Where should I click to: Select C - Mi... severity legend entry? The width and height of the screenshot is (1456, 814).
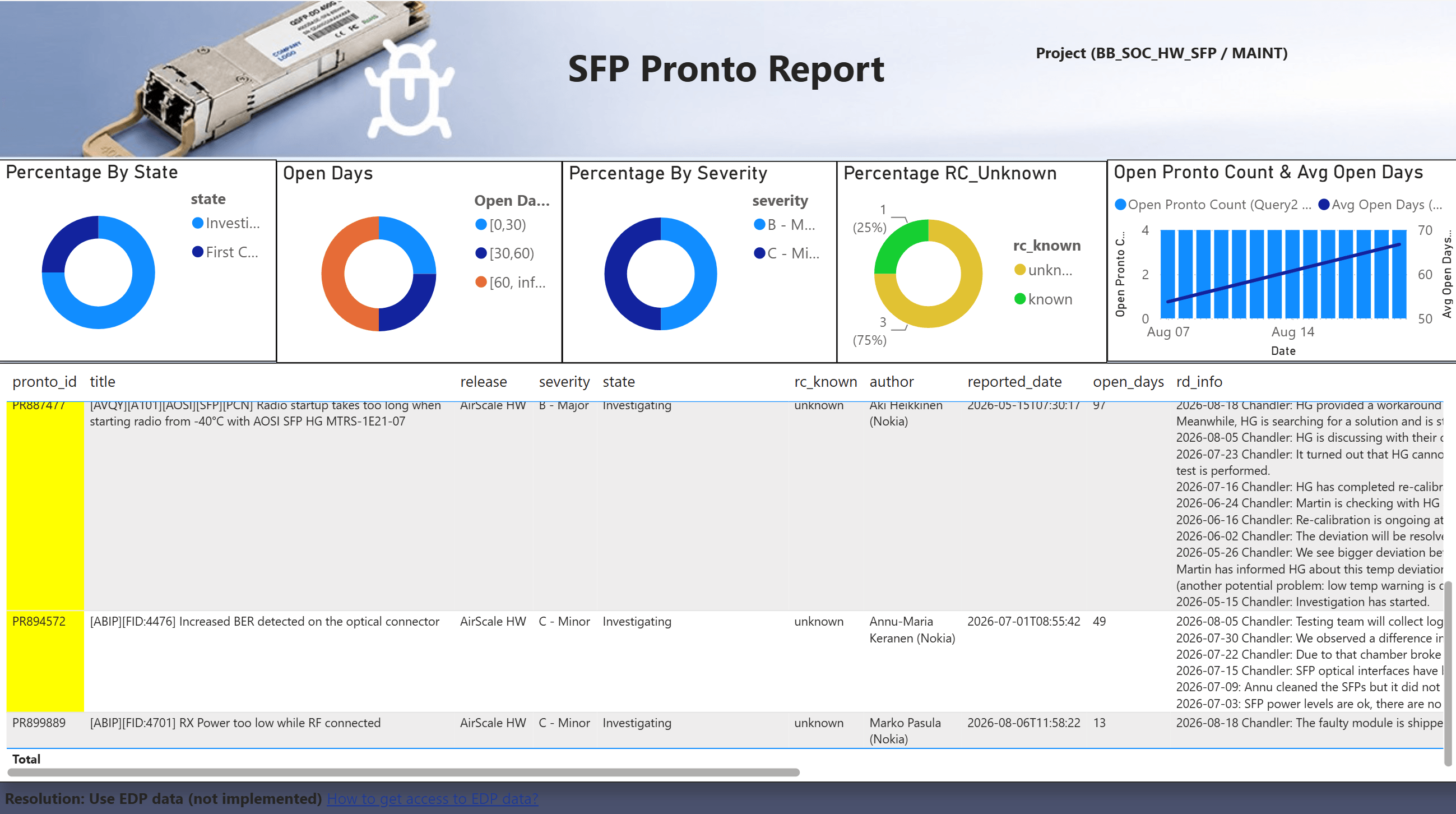click(787, 253)
